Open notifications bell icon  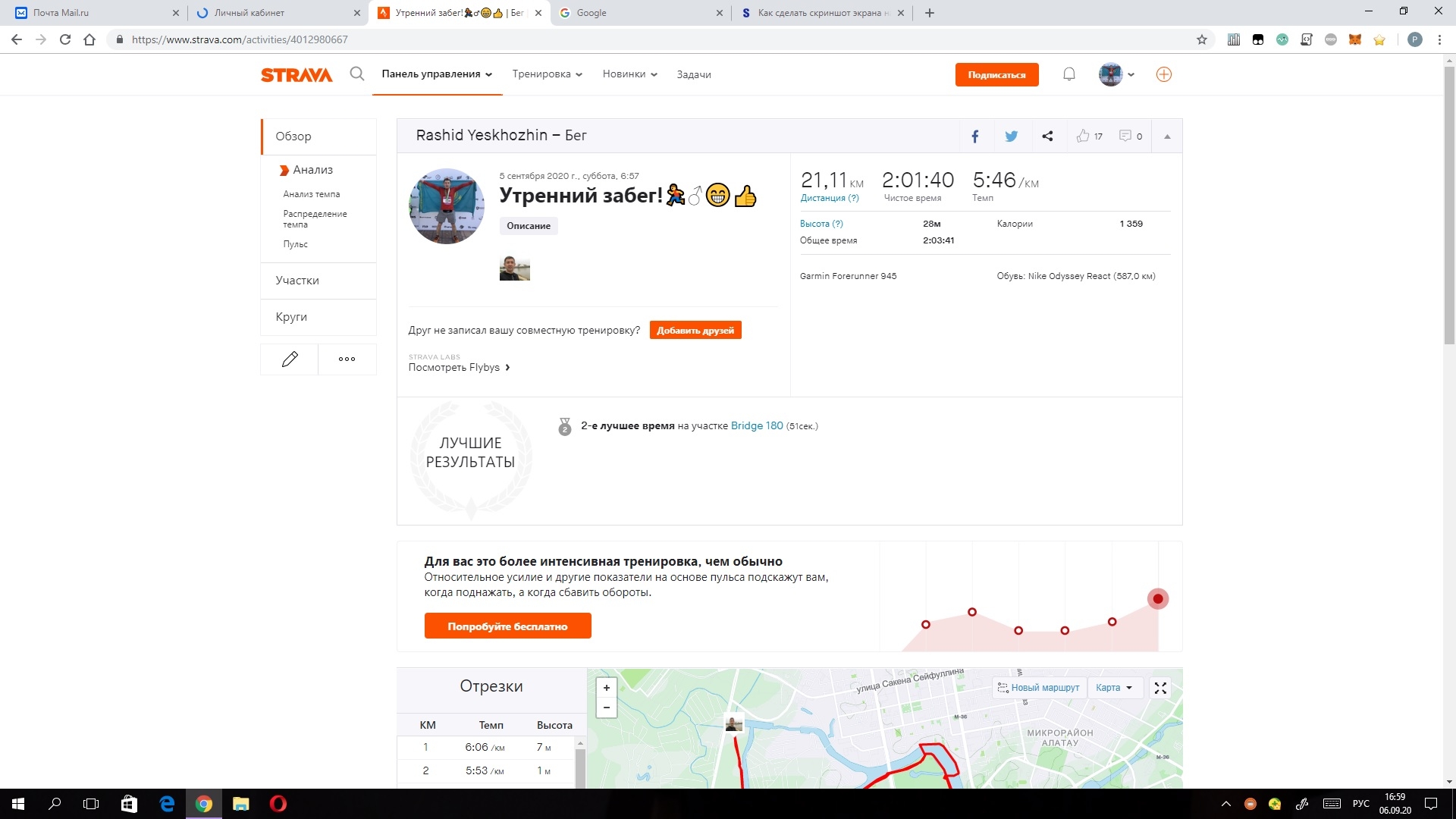point(1068,74)
